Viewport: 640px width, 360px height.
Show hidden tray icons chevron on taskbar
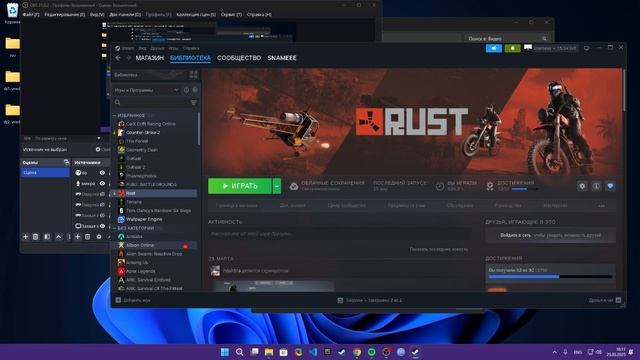(554, 352)
